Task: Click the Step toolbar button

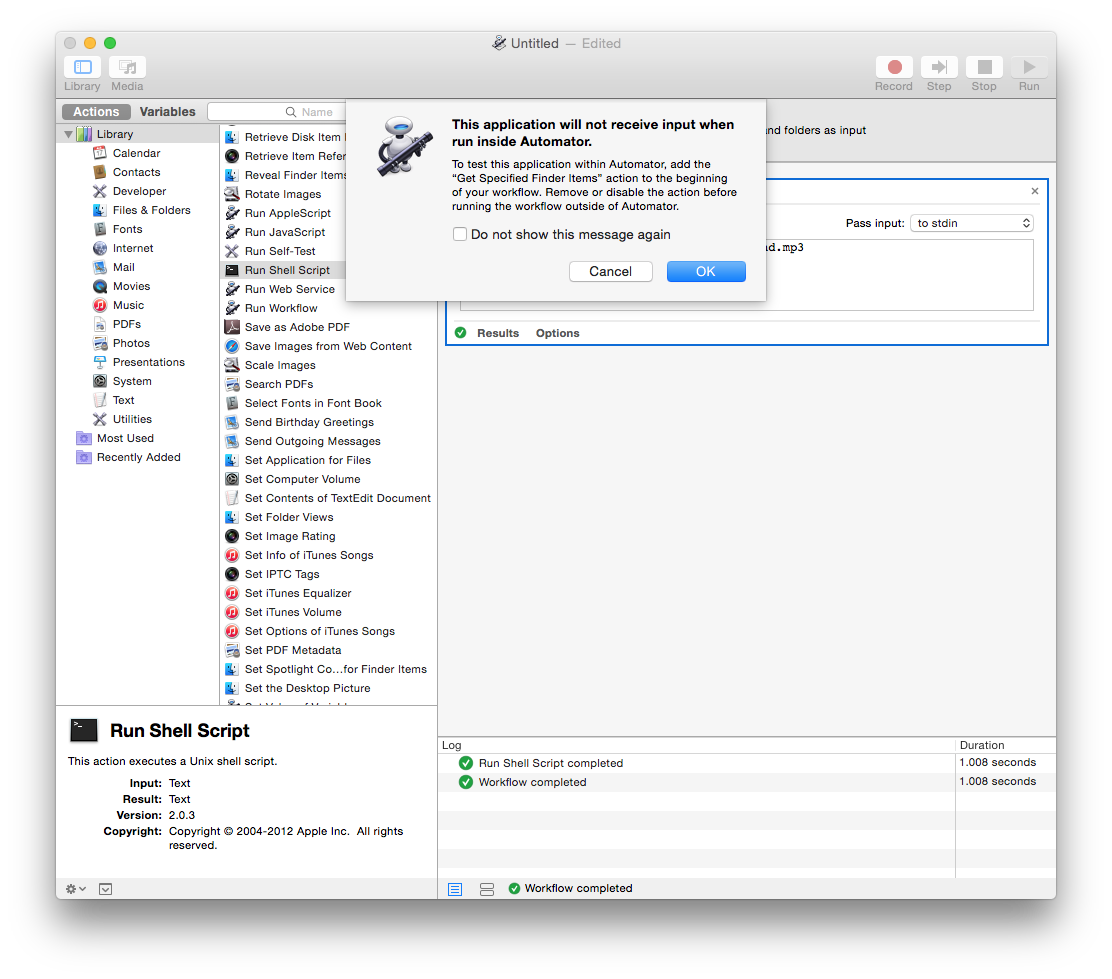Action: pyautogui.click(x=939, y=67)
